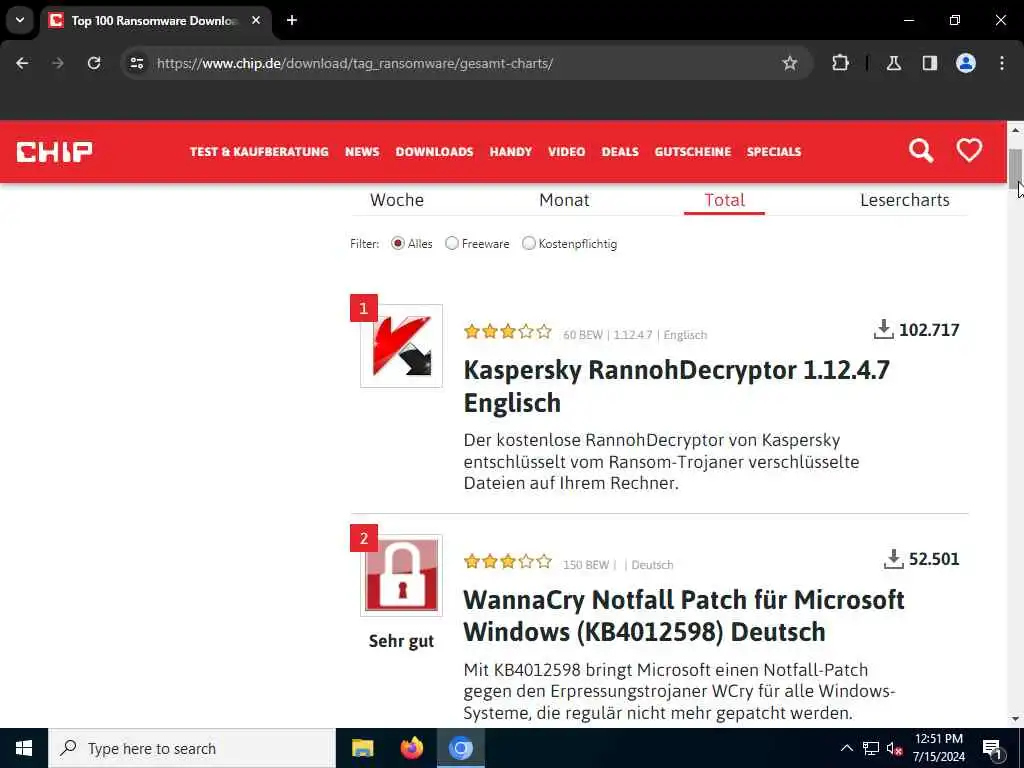This screenshot has width=1024, height=768.
Task: Reload the page
Action: [x=94, y=63]
